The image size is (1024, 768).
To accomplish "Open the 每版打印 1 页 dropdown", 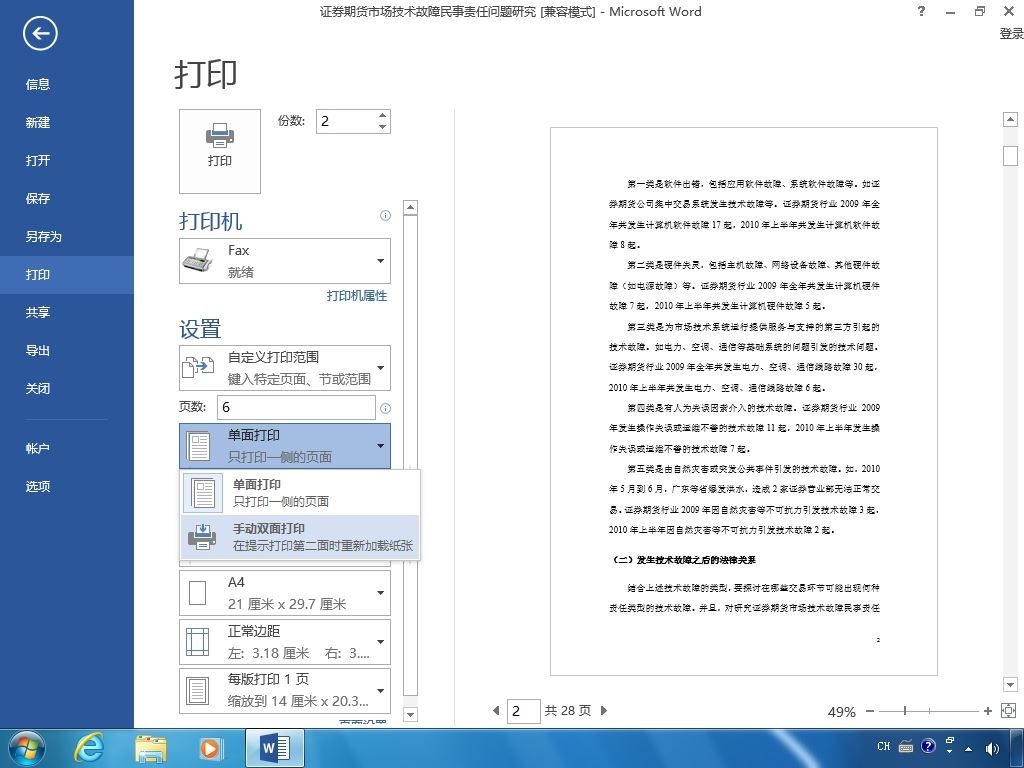I will coord(285,690).
